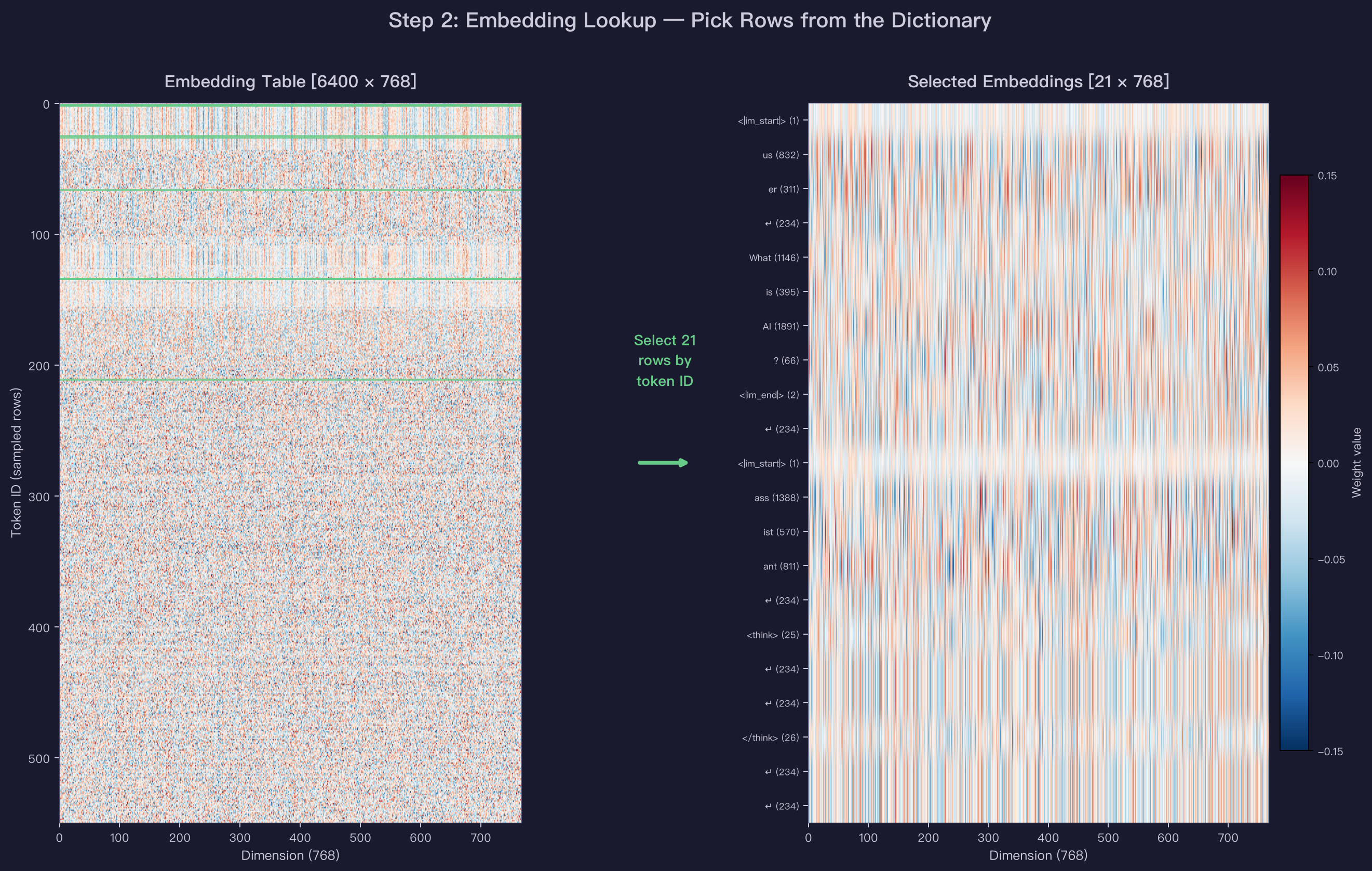
Task: Click the 'us (832)' row label
Action: tap(781, 155)
